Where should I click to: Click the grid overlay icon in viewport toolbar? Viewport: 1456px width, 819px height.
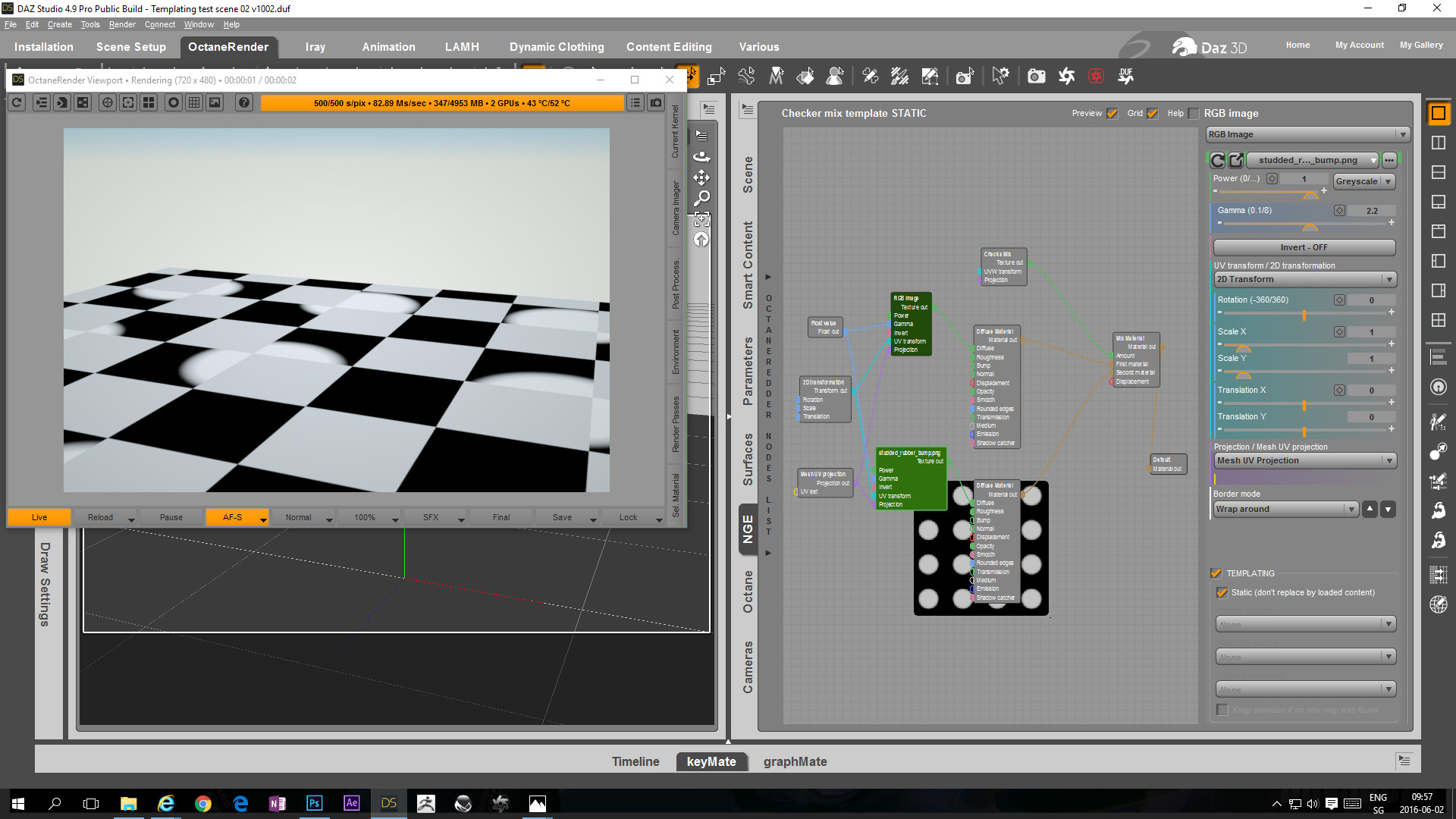194,102
